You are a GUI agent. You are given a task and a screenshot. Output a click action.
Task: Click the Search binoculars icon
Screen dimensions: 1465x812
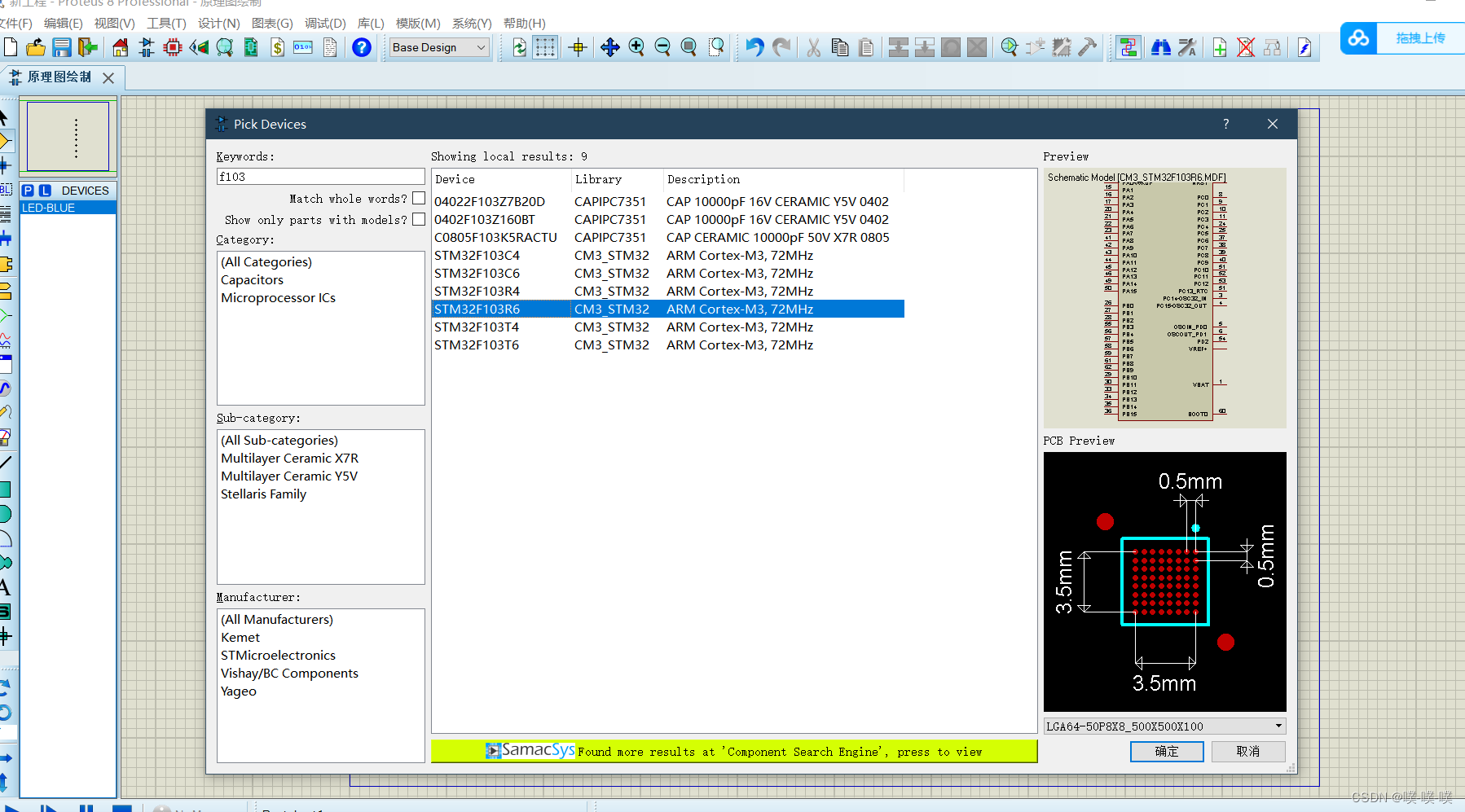pos(1161,47)
